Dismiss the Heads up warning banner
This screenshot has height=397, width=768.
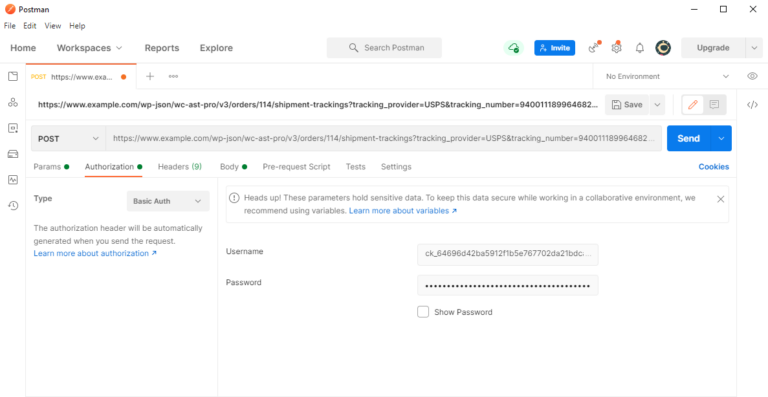[x=720, y=199]
